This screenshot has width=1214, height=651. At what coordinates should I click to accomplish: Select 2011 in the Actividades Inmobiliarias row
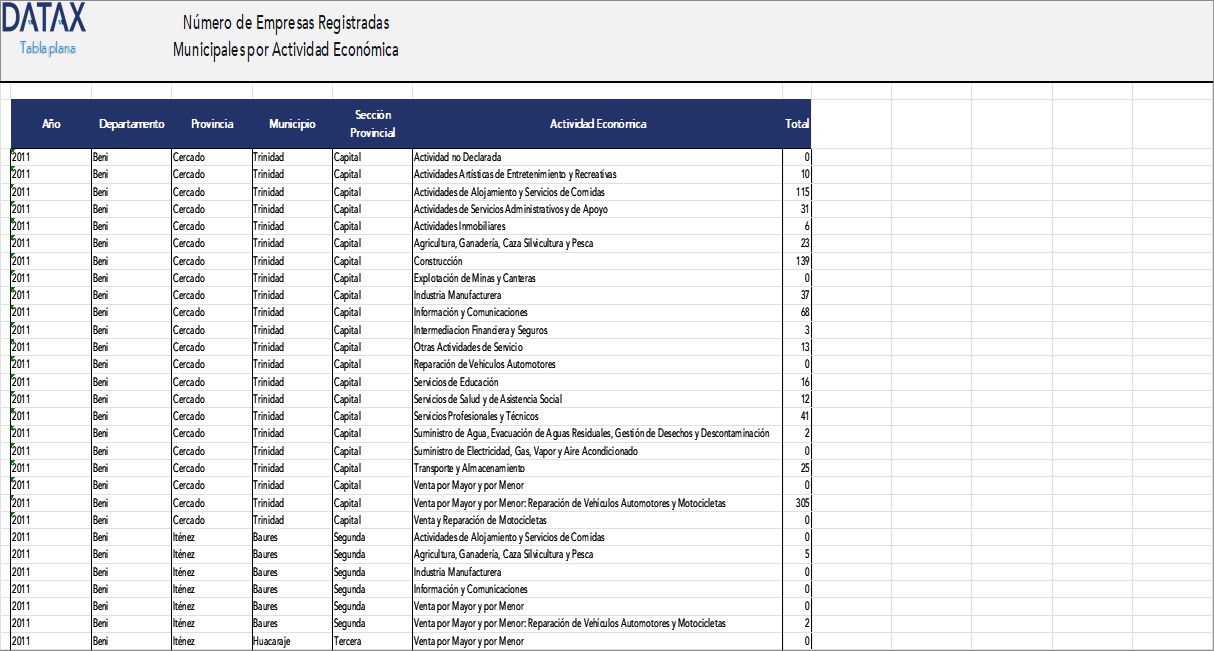click(51, 226)
